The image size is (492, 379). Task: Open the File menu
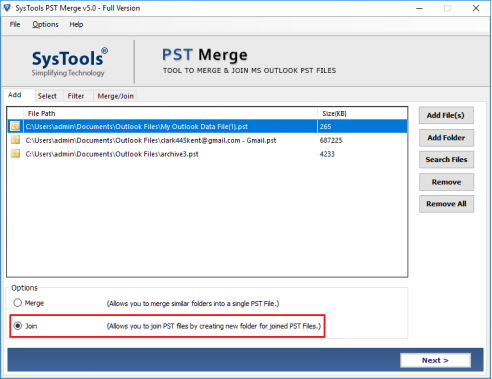tap(15, 24)
